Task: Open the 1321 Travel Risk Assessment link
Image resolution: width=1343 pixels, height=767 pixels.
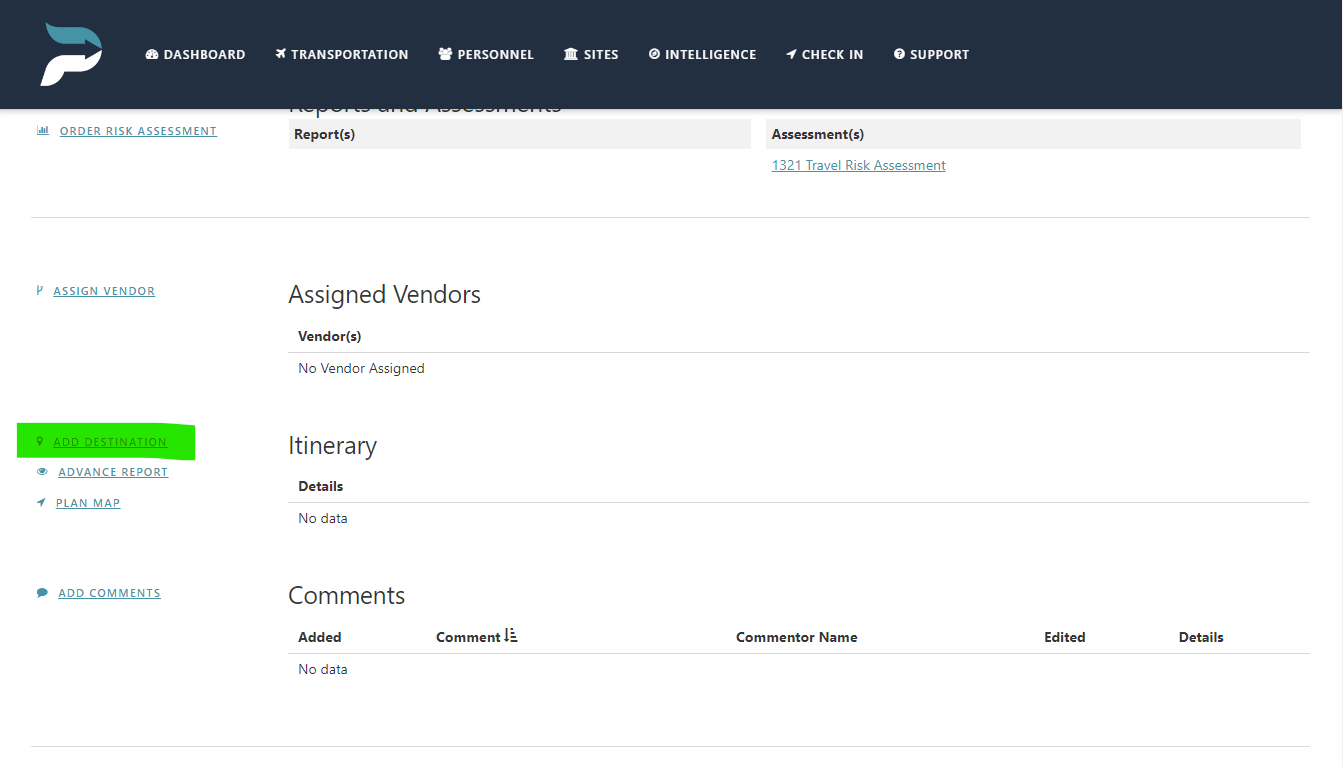Action: coord(858,164)
